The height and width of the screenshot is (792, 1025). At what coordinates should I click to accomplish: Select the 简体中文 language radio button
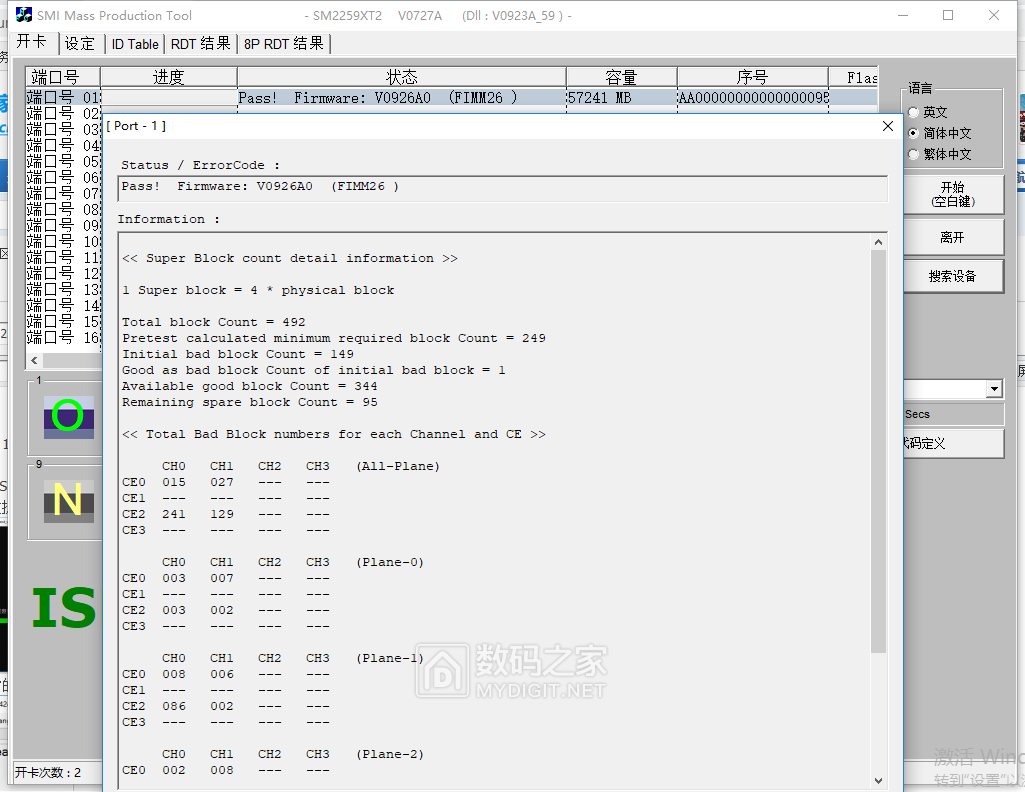[x=913, y=133]
